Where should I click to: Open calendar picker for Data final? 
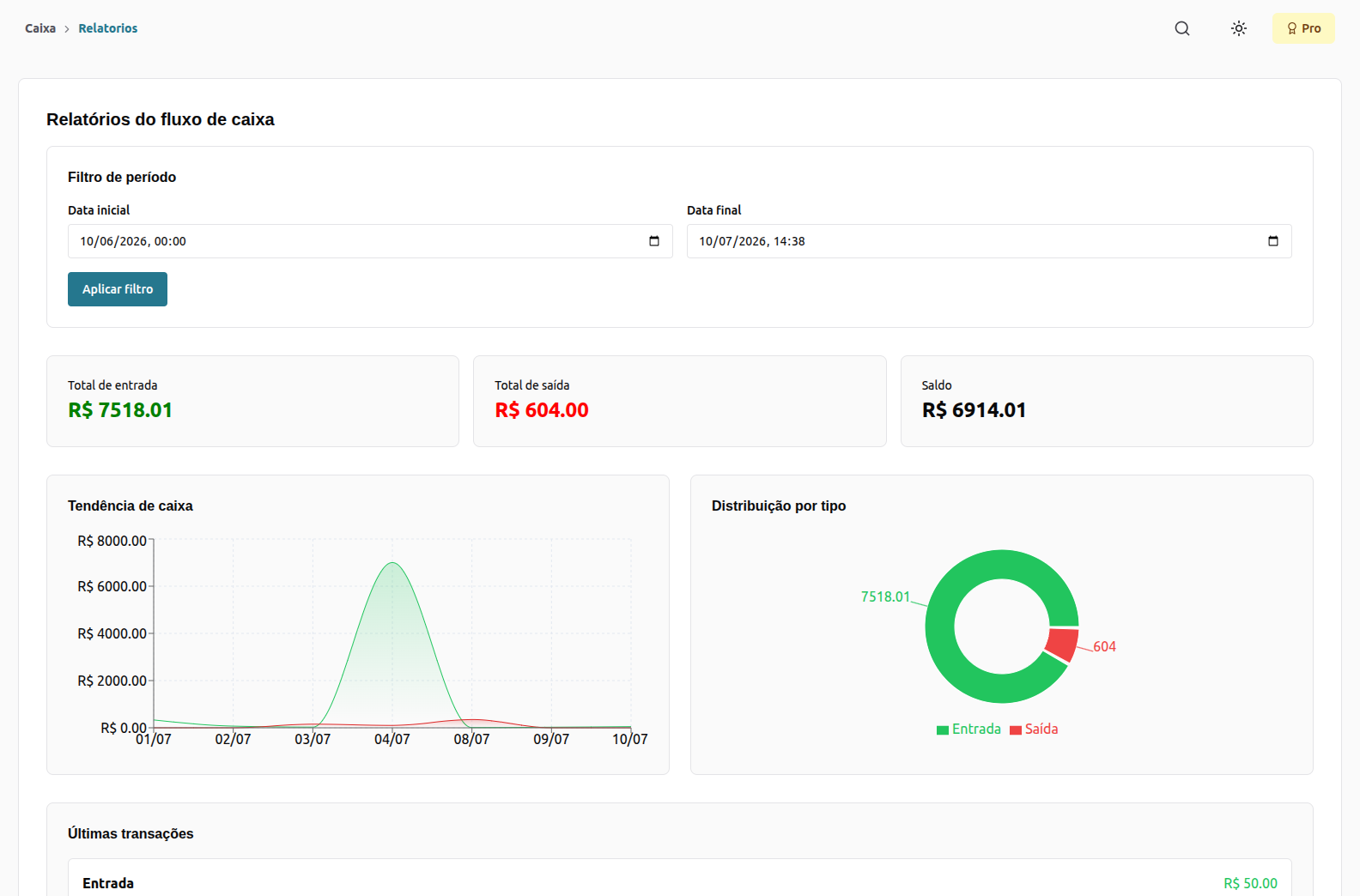pos(1273,241)
